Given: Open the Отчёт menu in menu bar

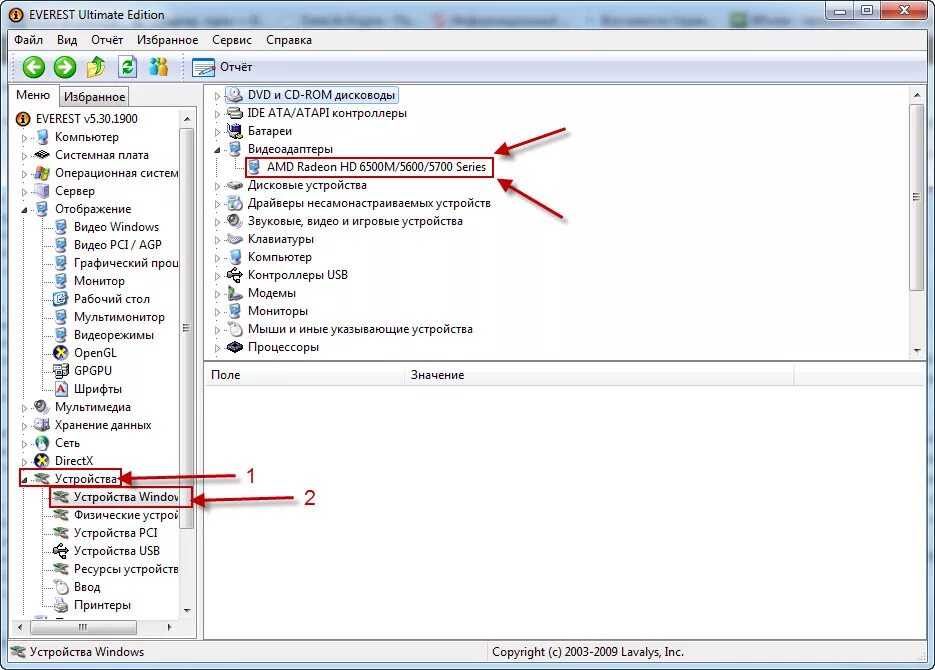Looking at the screenshot, I should click(x=107, y=40).
